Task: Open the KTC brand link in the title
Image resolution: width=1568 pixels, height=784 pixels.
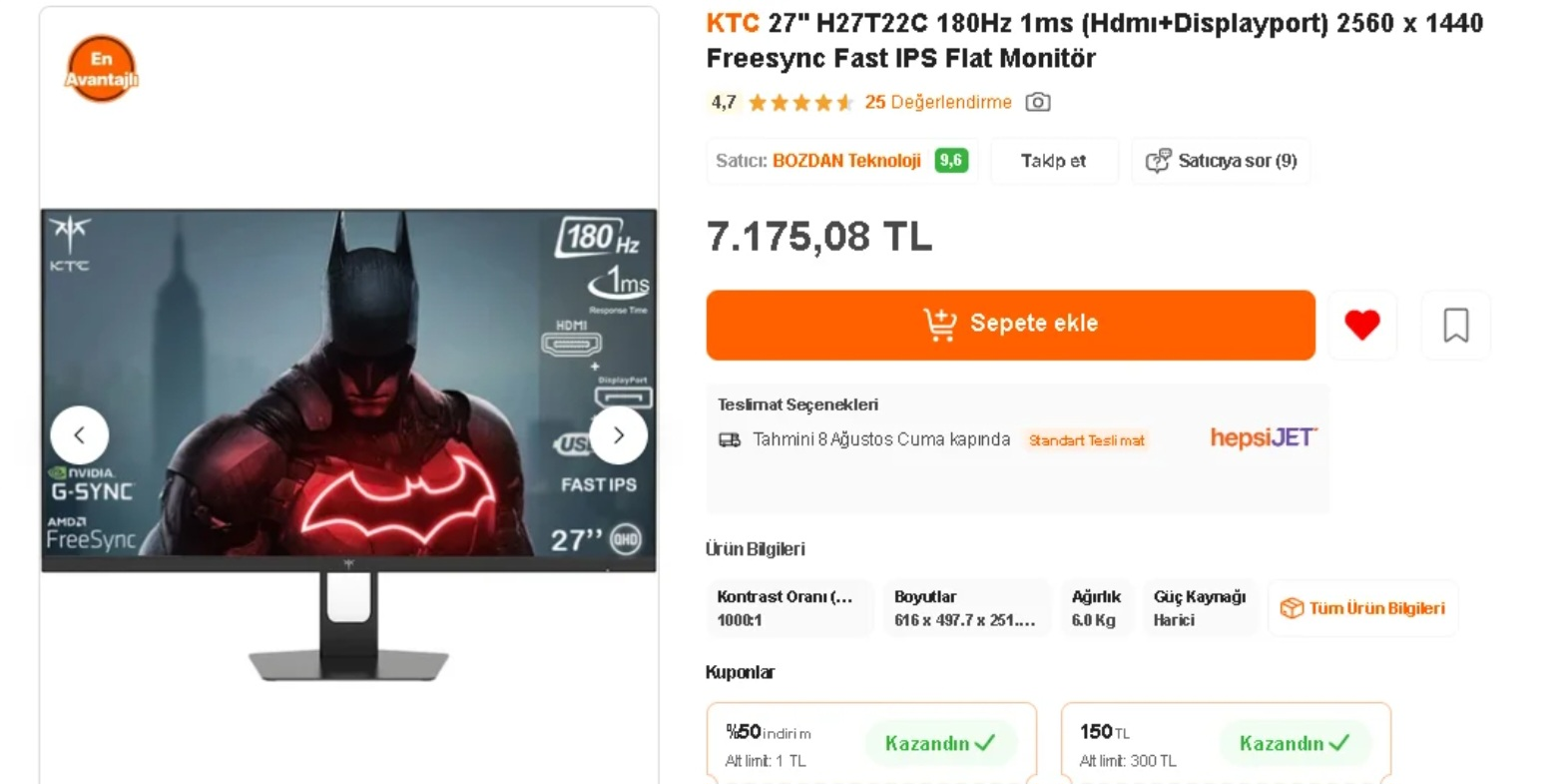Action: (x=733, y=23)
